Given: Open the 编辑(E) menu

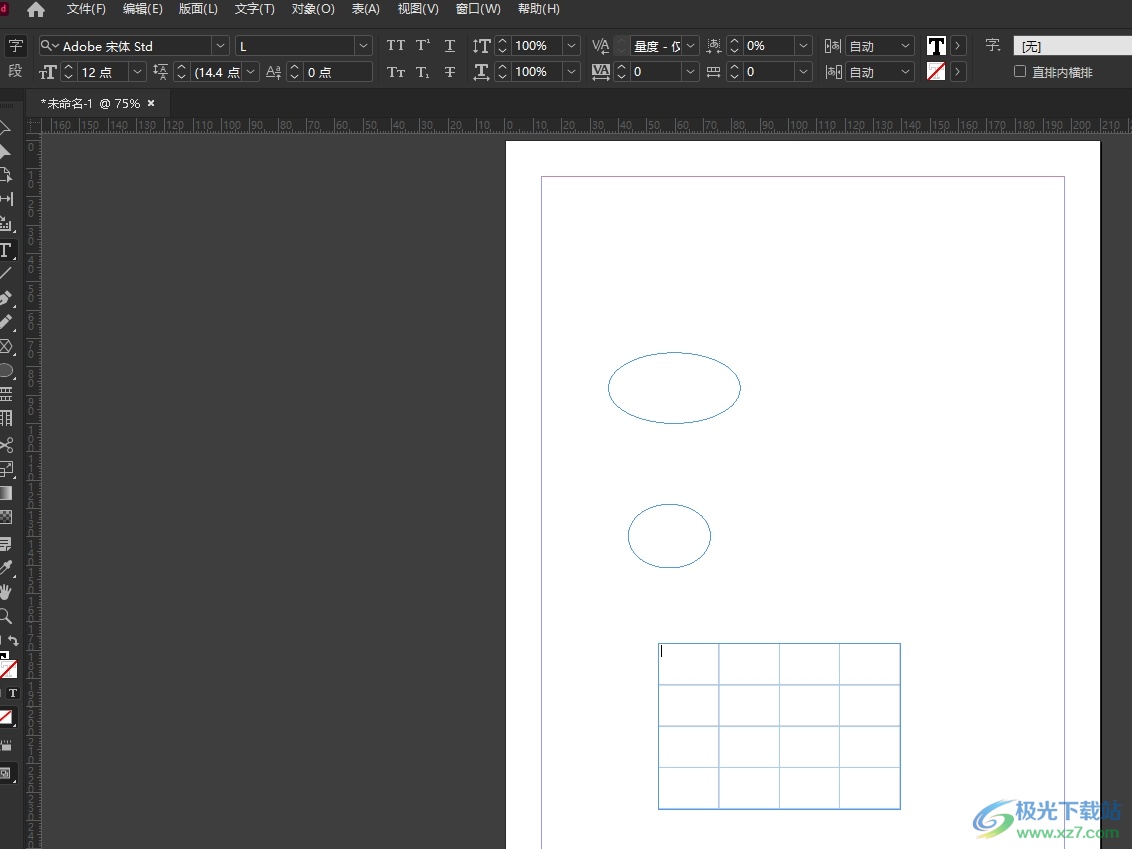Looking at the screenshot, I should [142, 9].
